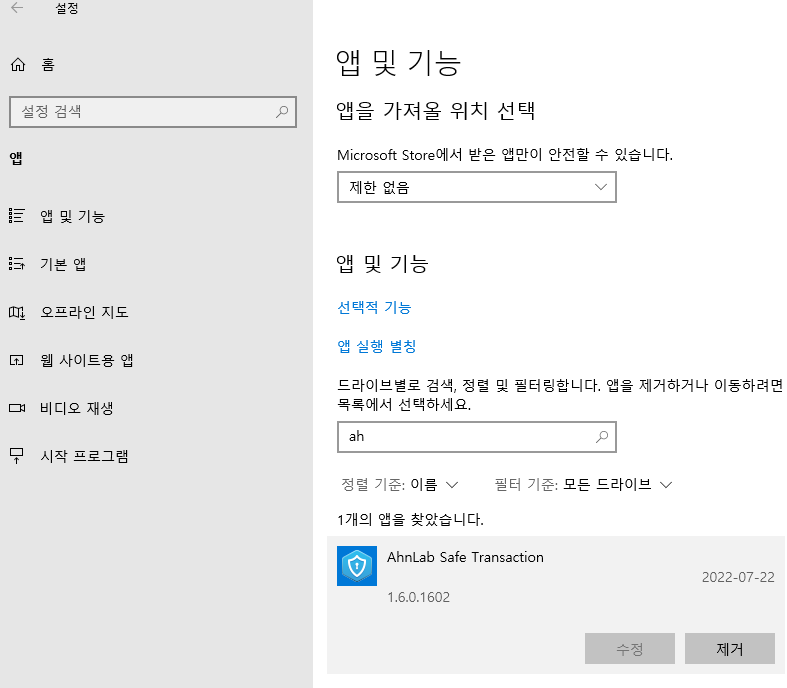Click the 비디오 재생 camera icon

17,408
